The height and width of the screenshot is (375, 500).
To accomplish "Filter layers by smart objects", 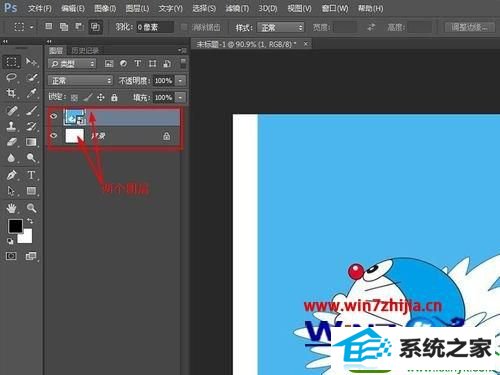I will coord(167,63).
